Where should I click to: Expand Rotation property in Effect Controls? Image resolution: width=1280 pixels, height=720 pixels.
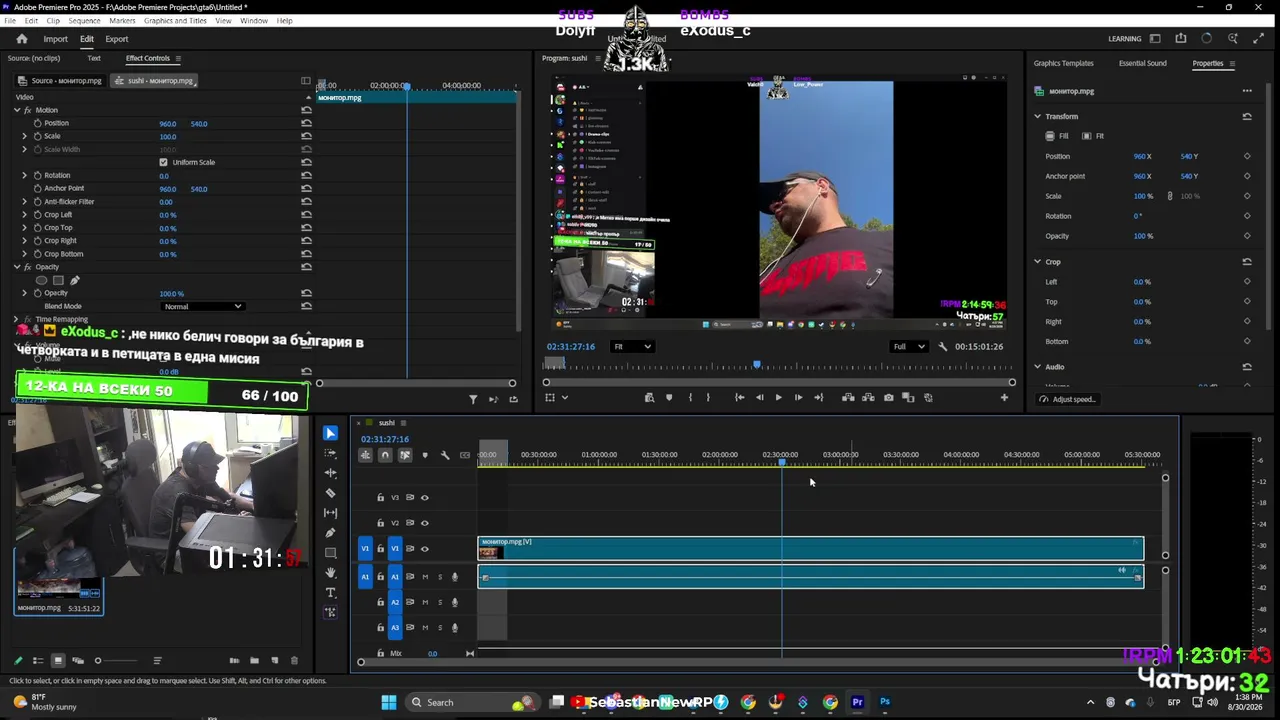[24, 175]
